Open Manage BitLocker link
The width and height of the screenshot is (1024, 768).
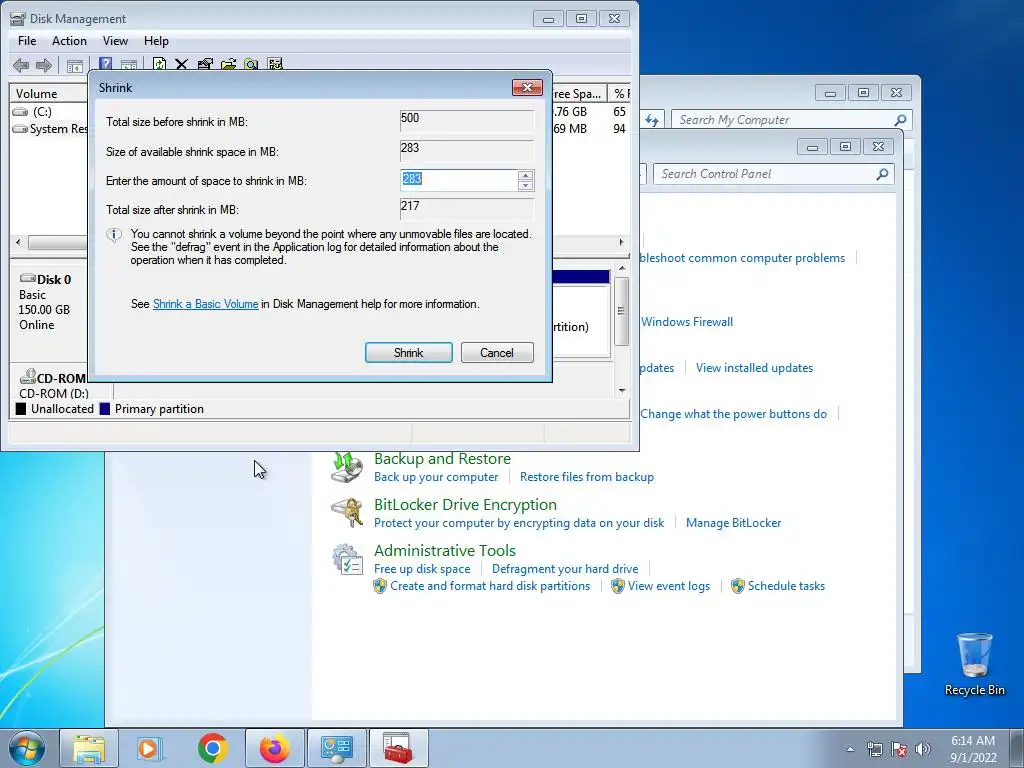point(733,522)
